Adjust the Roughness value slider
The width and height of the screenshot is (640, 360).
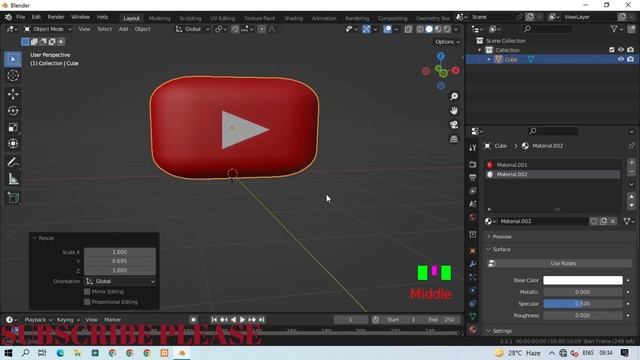click(583, 316)
